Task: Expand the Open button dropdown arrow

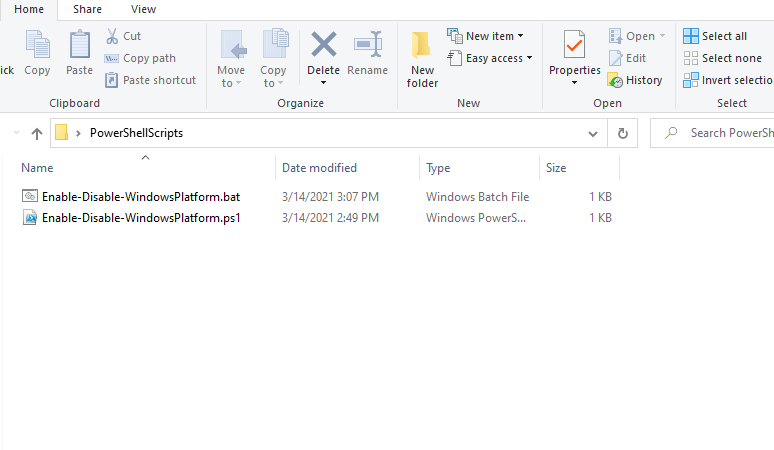Action: (662, 36)
